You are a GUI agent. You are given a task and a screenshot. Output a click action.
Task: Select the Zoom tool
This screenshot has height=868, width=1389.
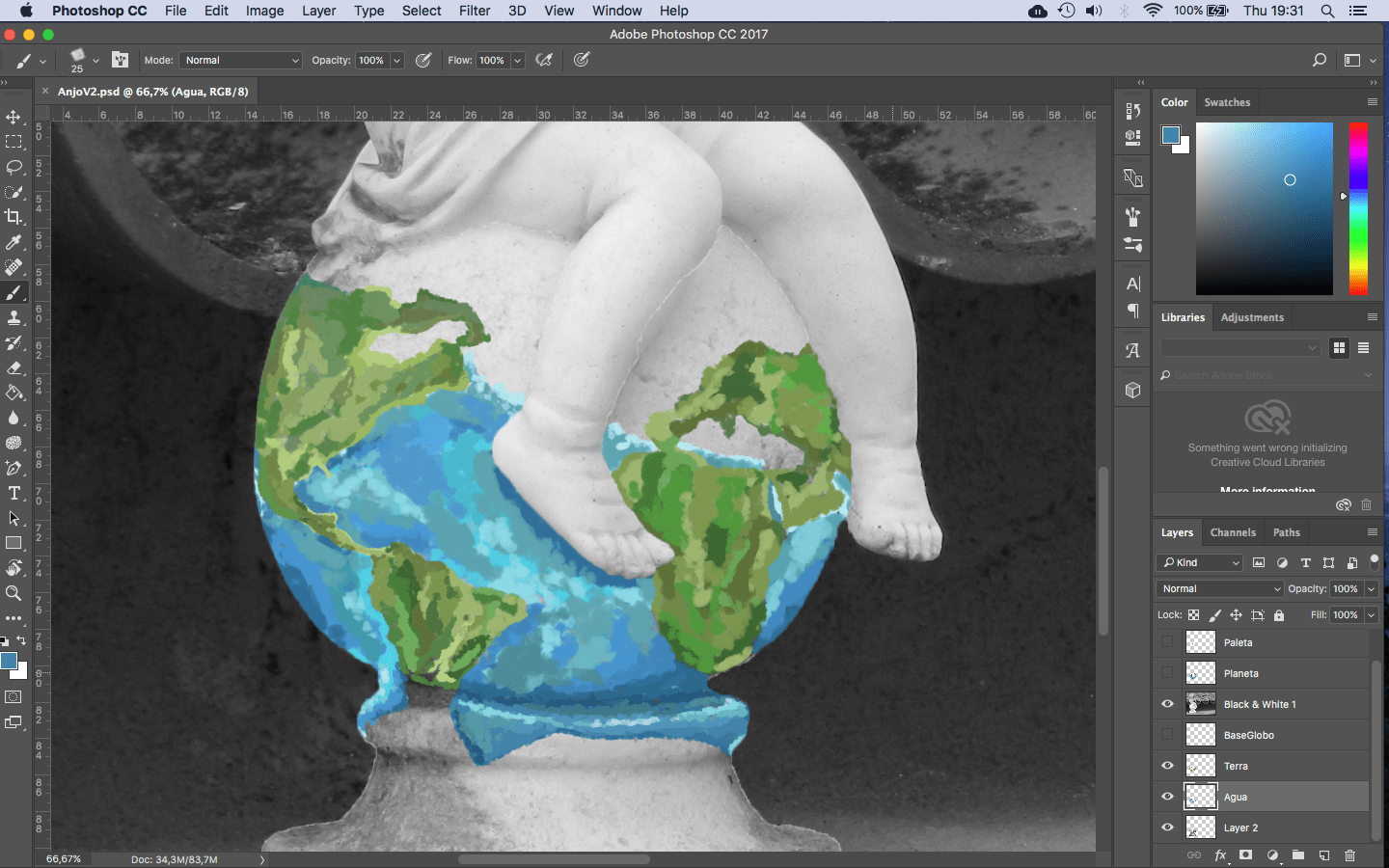click(x=14, y=593)
